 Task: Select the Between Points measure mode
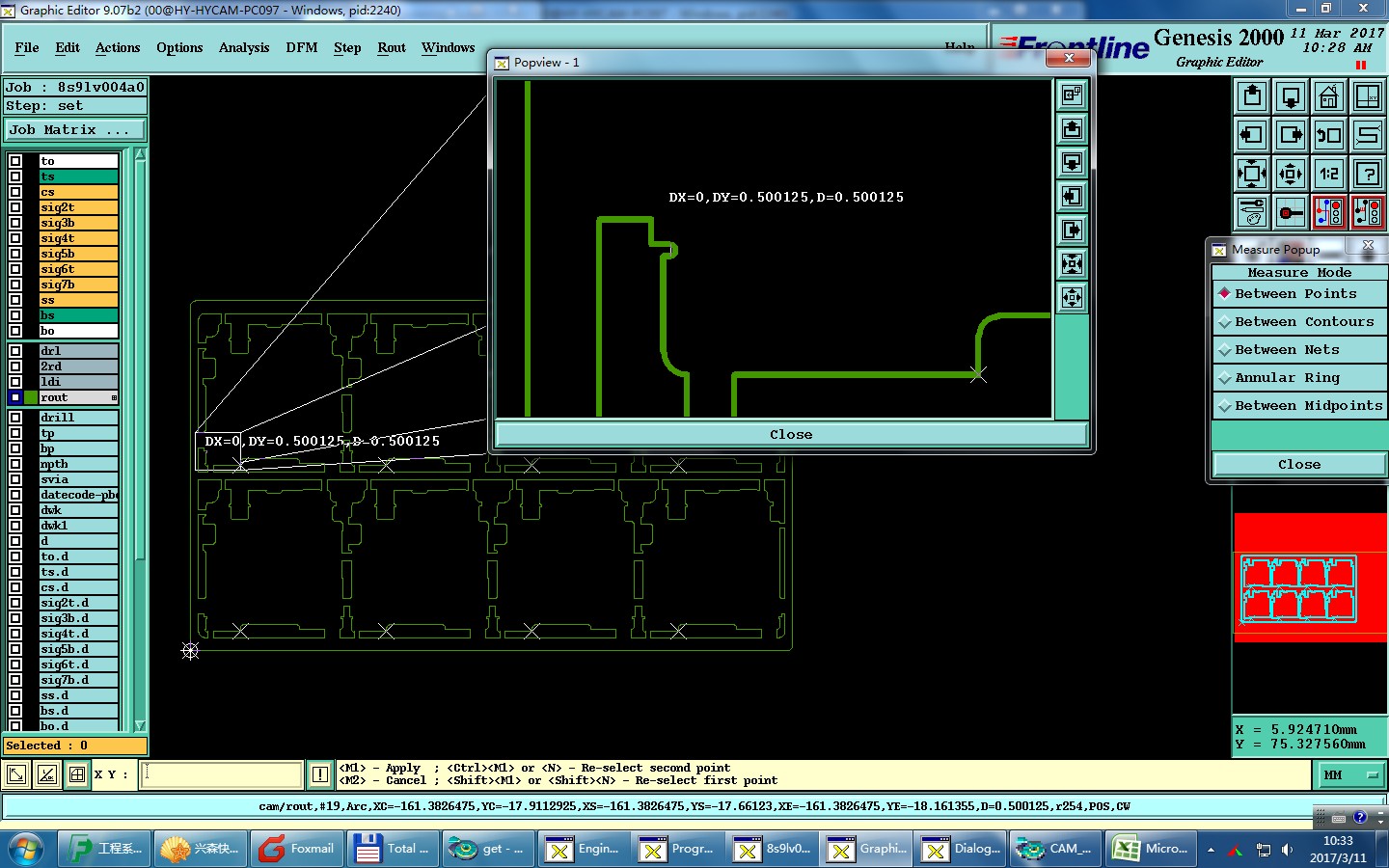click(x=1299, y=294)
